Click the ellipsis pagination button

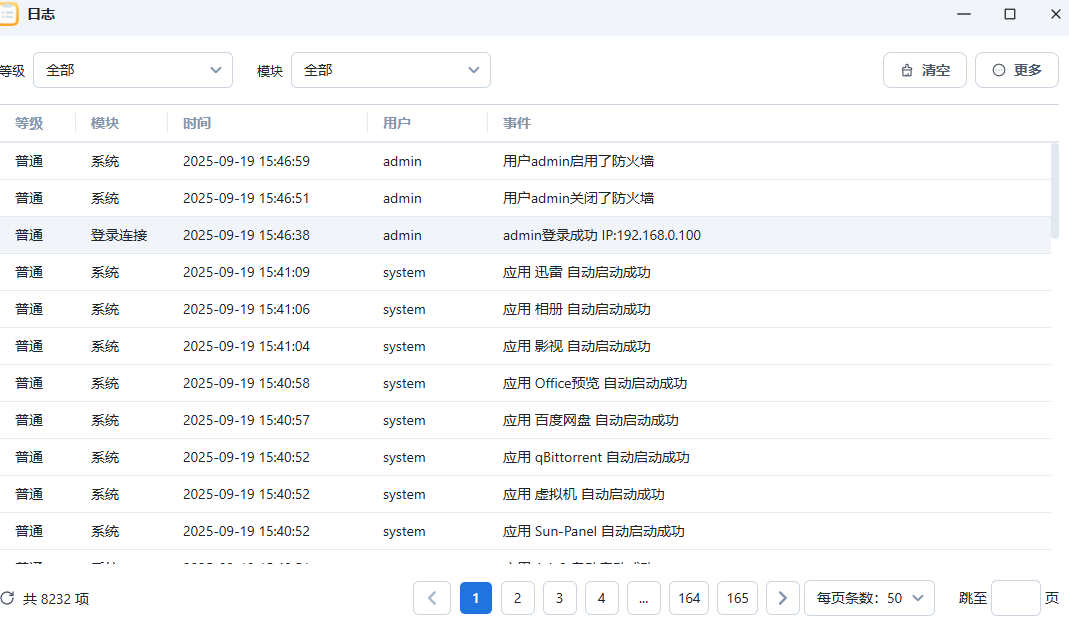click(643, 598)
